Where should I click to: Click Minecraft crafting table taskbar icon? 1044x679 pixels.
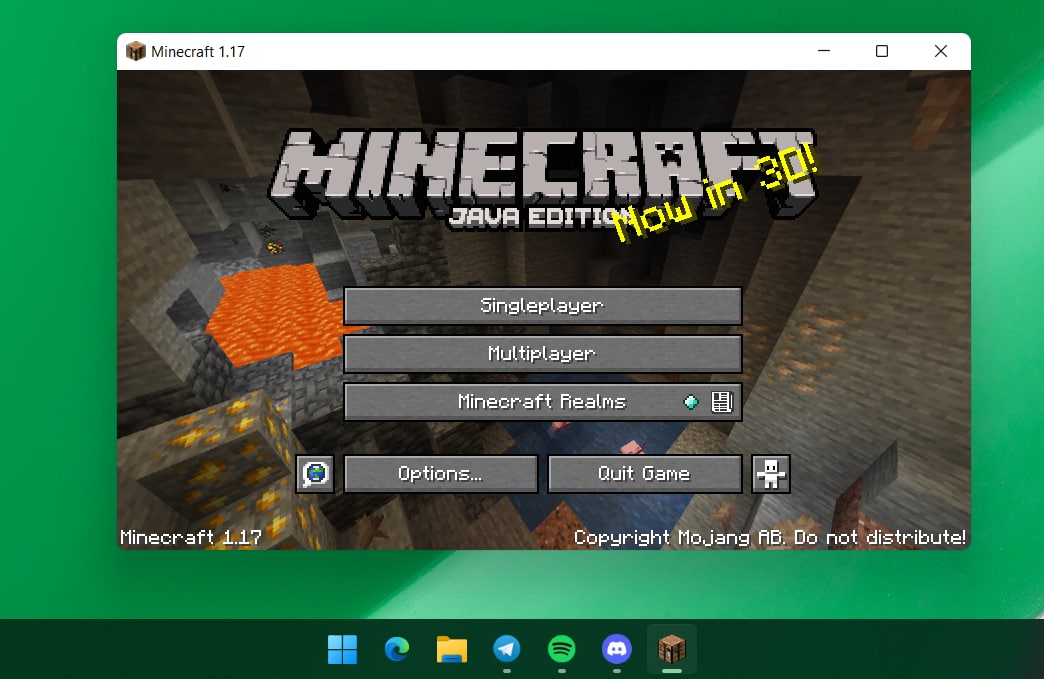click(x=672, y=649)
